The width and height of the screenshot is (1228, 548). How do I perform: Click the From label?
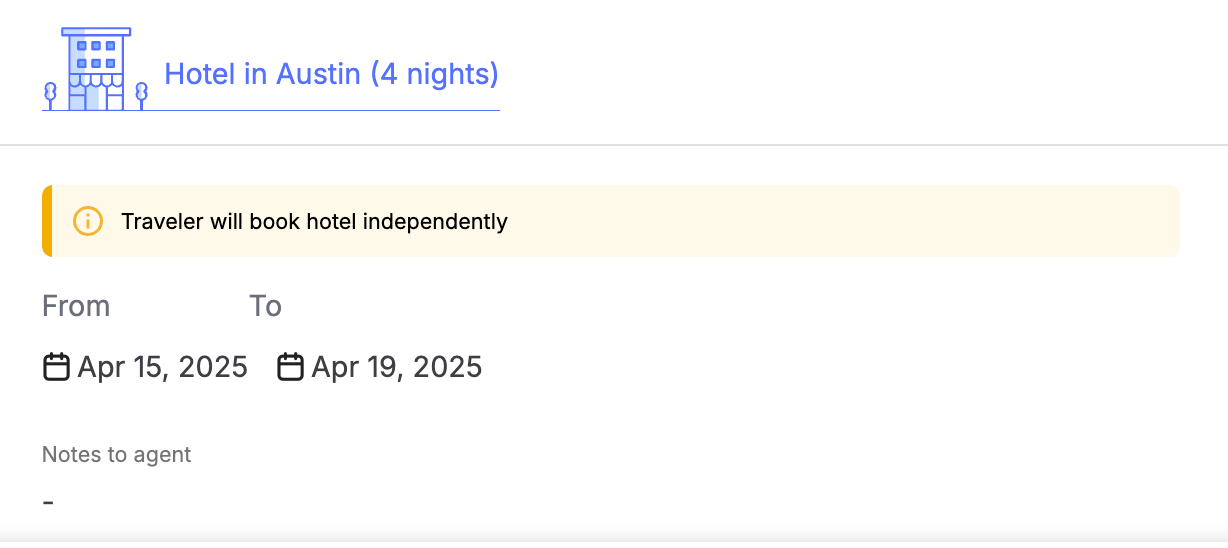click(76, 306)
